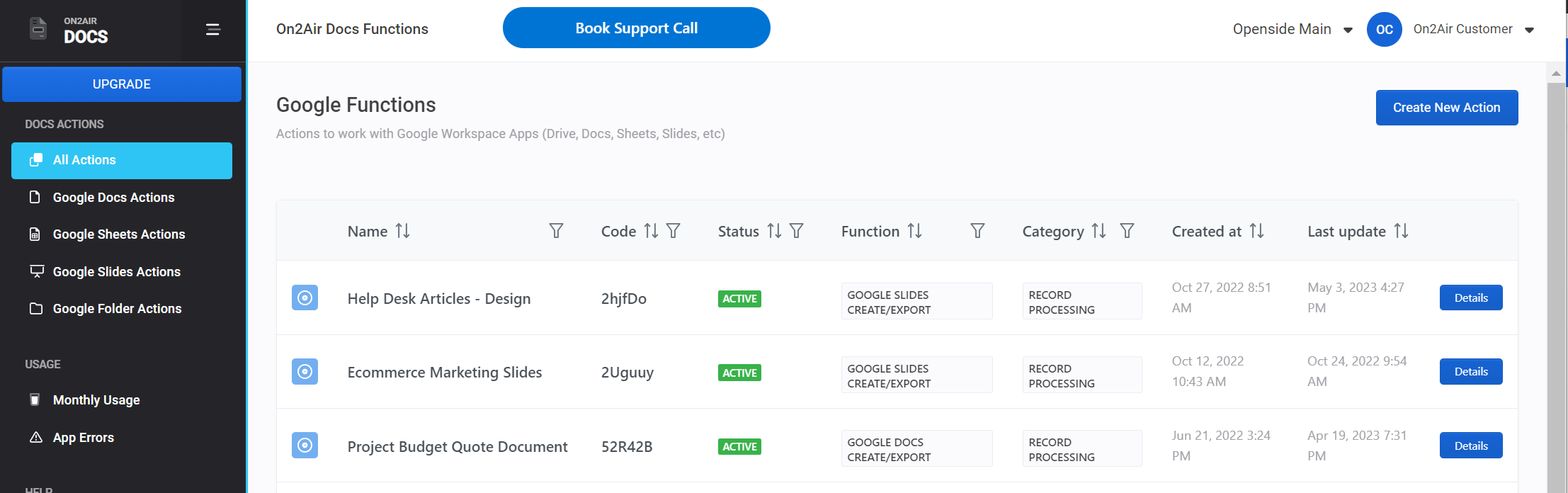Click the Apr 19, 2023 7:31 PM update date
This screenshot has height=493, width=1568.
click(x=1357, y=446)
